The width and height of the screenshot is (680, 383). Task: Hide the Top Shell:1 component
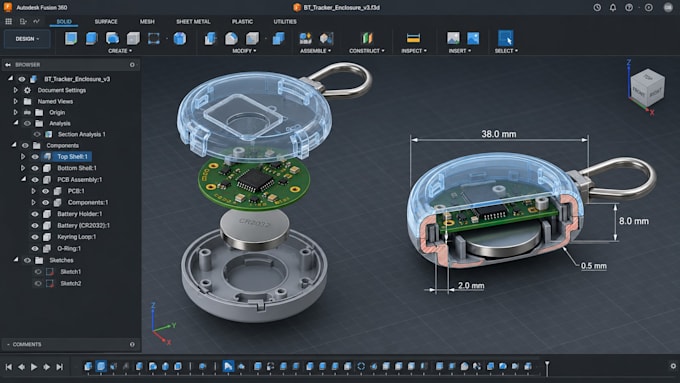tap(35, 157)
